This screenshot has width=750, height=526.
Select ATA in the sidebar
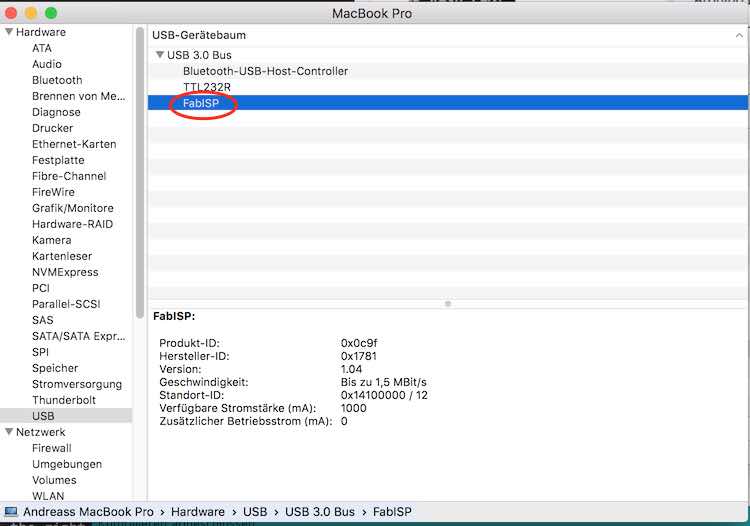[42, 48]
